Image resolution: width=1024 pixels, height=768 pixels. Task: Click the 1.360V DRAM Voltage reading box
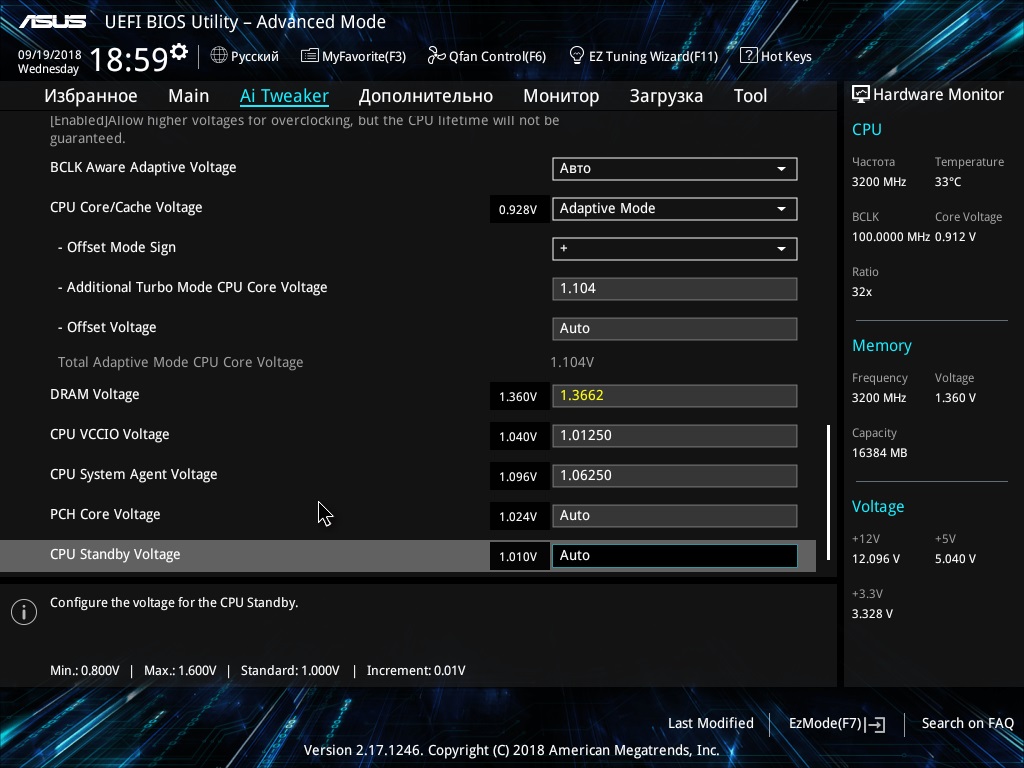(x=519, y=396)
